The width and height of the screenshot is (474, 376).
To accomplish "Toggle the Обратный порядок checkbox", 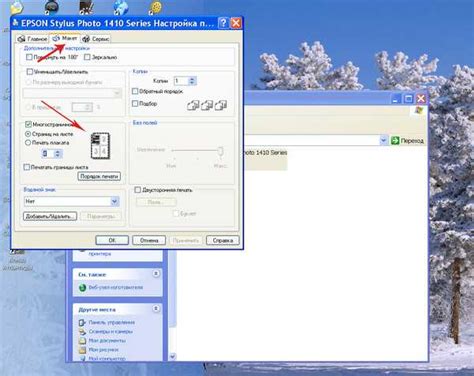I will point(135,91).
